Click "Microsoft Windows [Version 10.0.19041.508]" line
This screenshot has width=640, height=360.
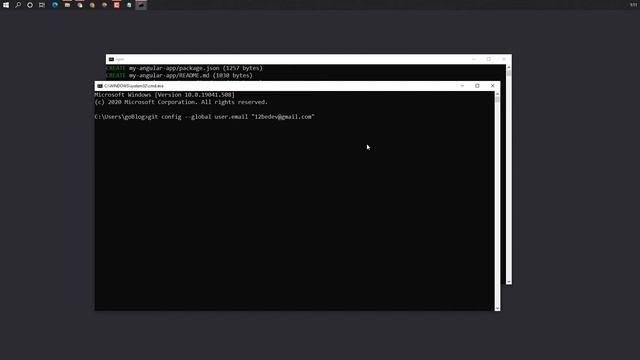pos(164,95)
